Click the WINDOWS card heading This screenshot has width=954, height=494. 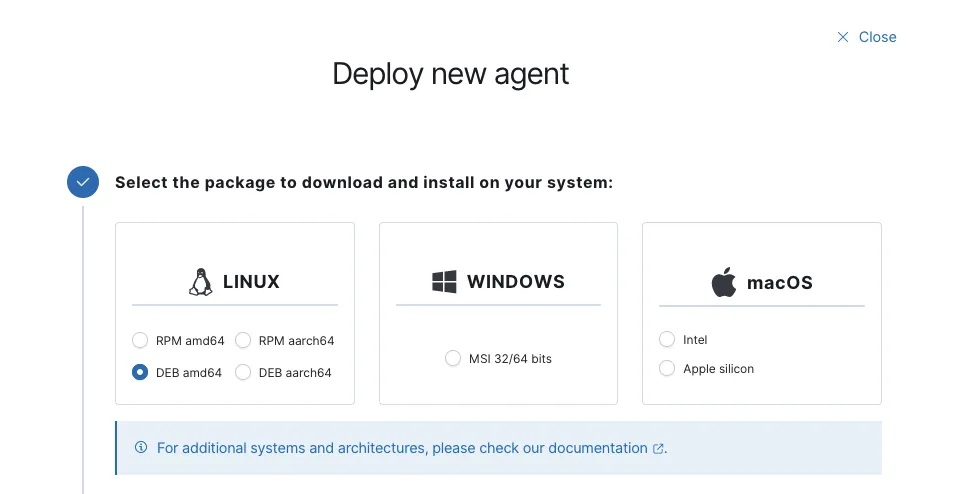515,282
